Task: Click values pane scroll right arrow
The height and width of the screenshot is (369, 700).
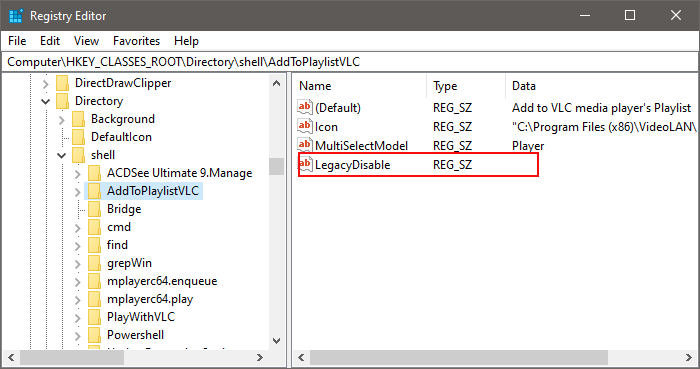Action: pos(689,357)
